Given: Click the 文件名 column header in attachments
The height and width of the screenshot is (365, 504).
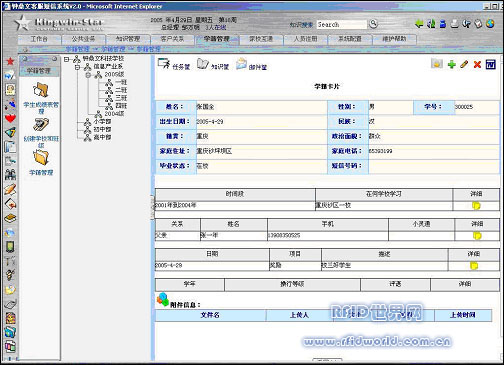Looking at the screenshot, I should [x=210, y=315].
